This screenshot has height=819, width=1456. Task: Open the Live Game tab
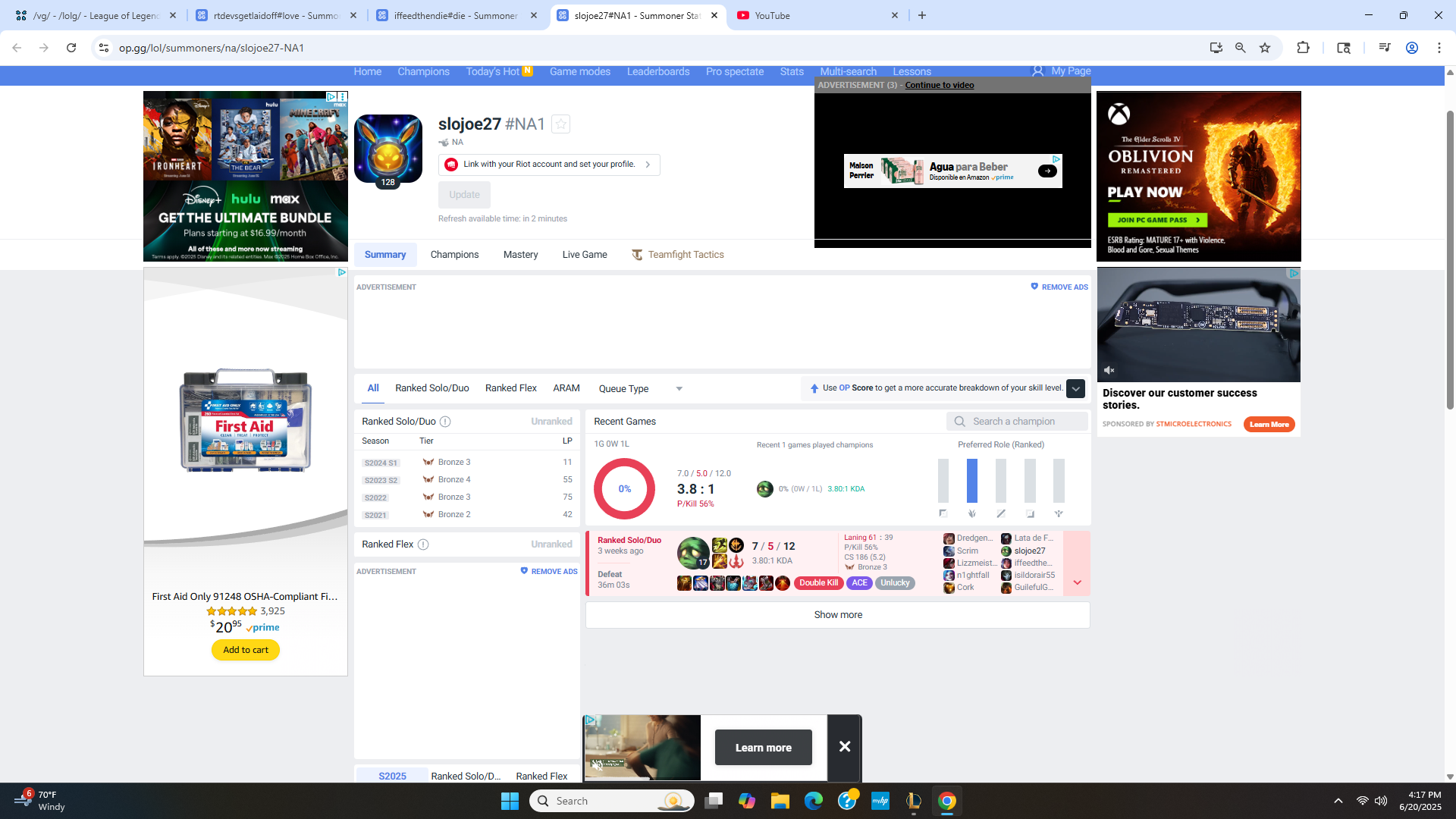point(585,255)
